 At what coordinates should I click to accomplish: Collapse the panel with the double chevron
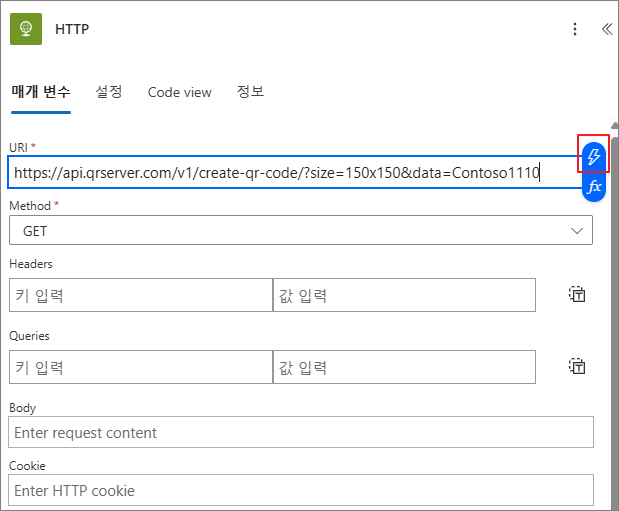pos(607,29)
